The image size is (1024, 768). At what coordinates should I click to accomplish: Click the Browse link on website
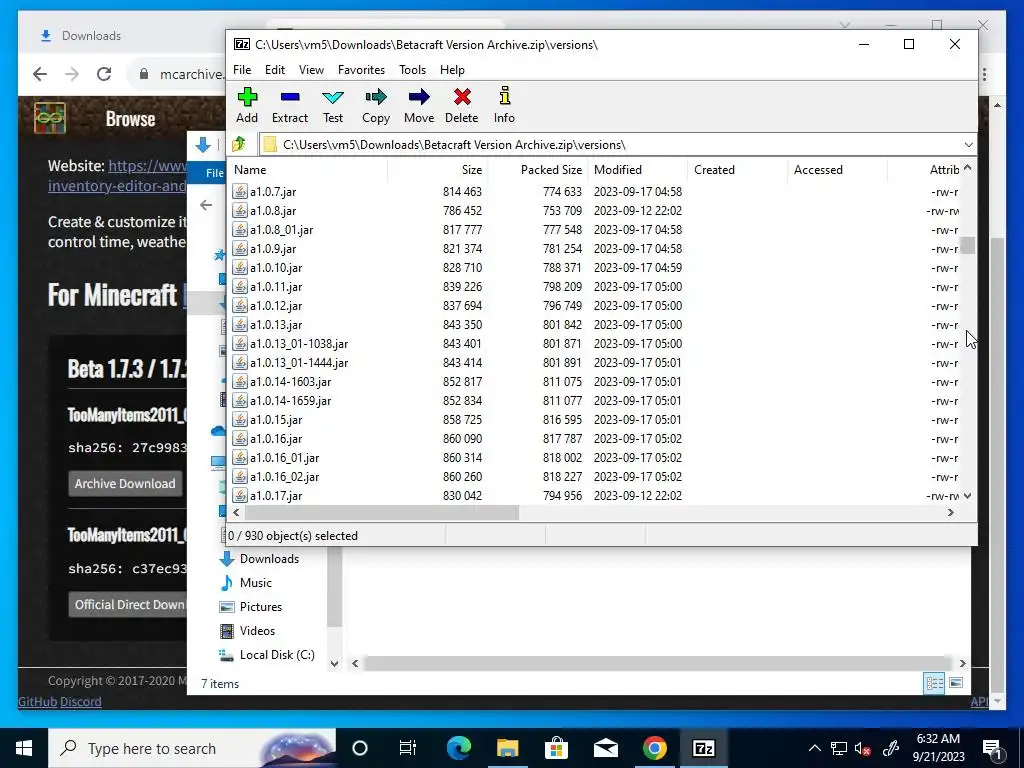pos(130,119)
